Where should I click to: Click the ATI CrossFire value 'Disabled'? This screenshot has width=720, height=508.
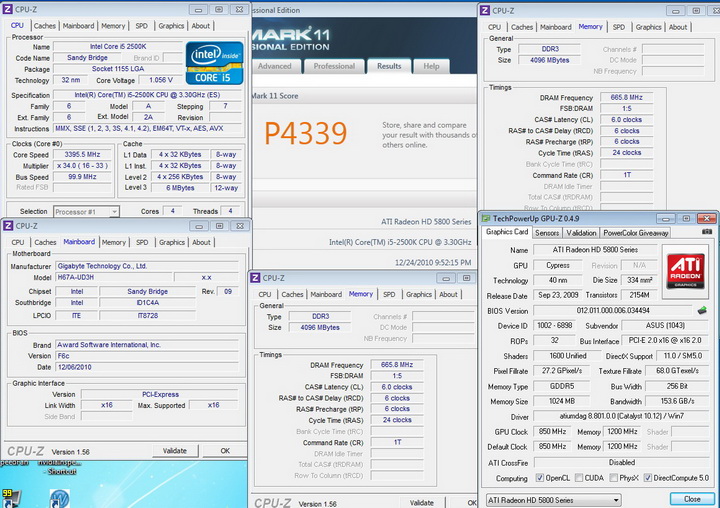pos(621,463)
